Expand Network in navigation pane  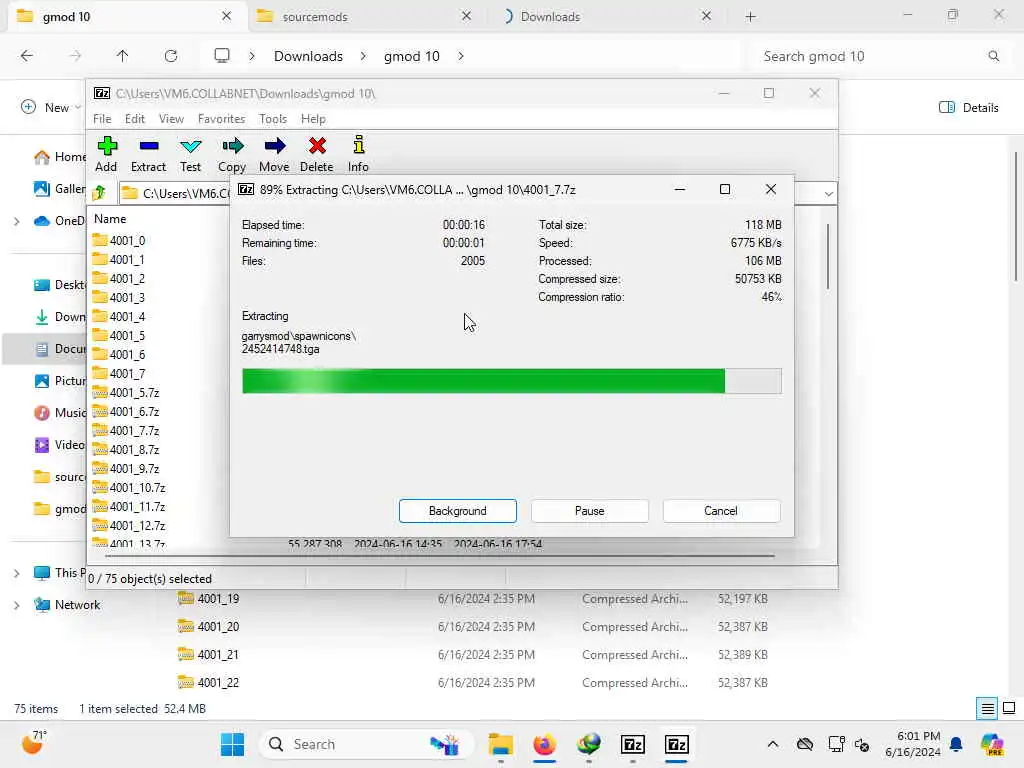[x=16, y=605]
